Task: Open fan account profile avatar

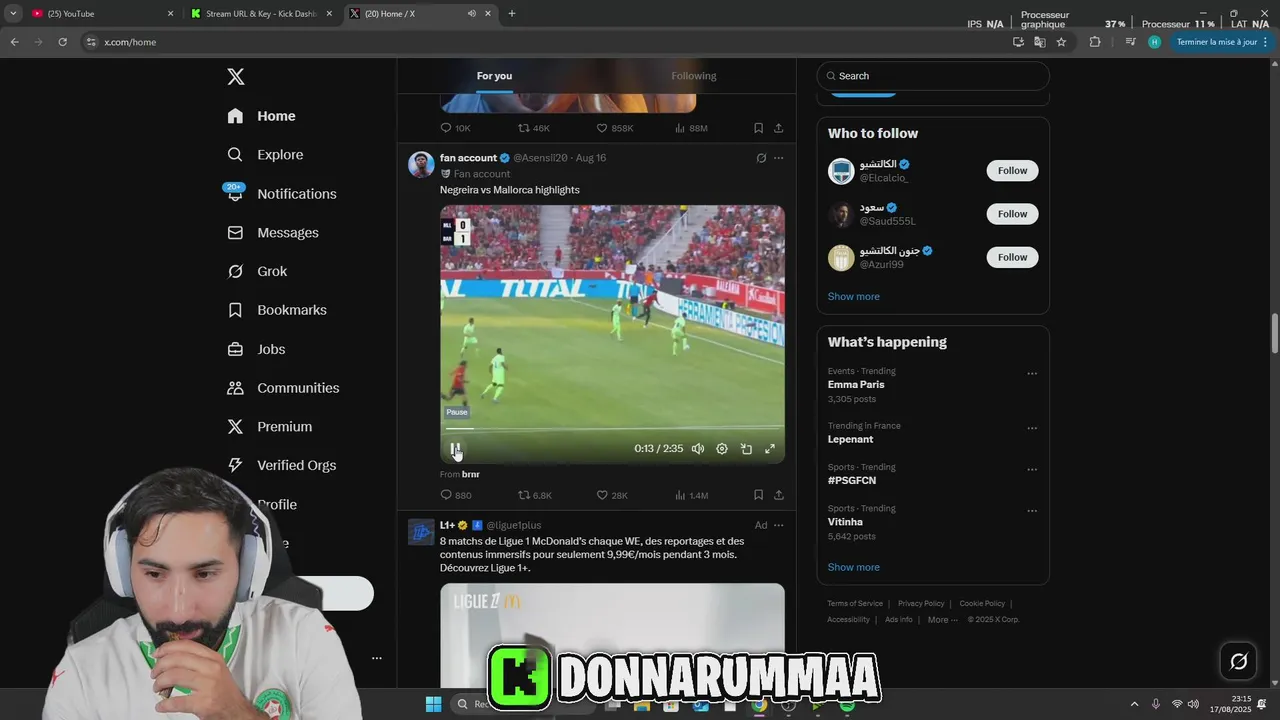Action: click(x=421, y=165)
